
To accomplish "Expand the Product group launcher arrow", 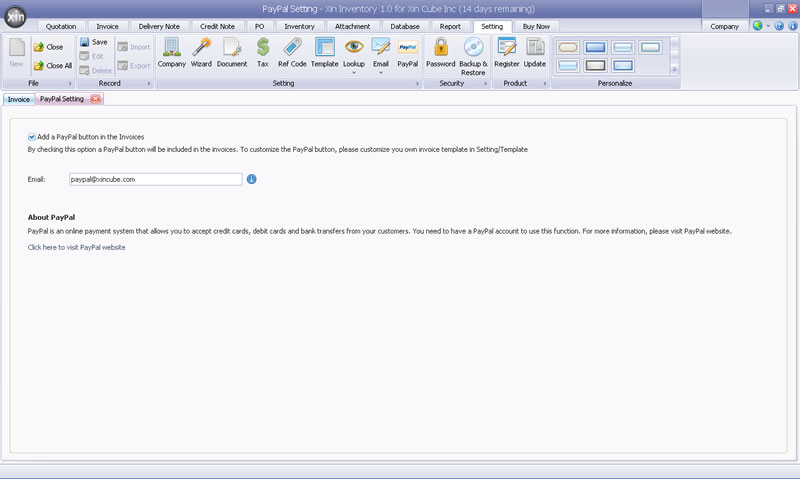I will [x=544, y=83].
